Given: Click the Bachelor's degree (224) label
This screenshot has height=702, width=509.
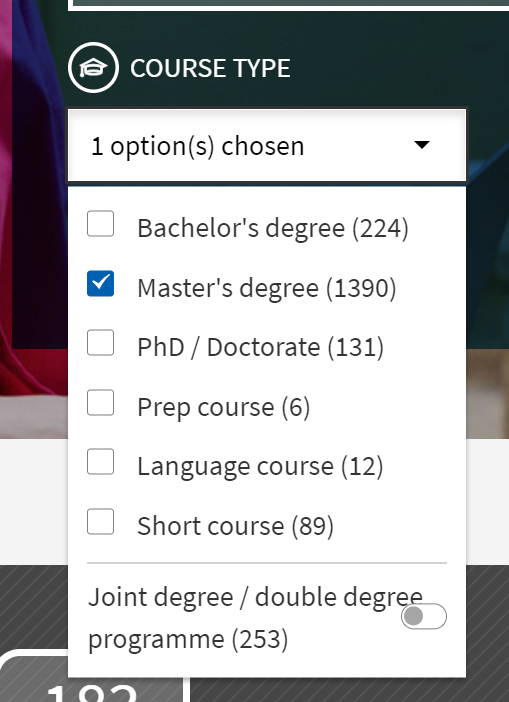Looking at the screenshot, I should pyautogui.click(x=273, y=228).
